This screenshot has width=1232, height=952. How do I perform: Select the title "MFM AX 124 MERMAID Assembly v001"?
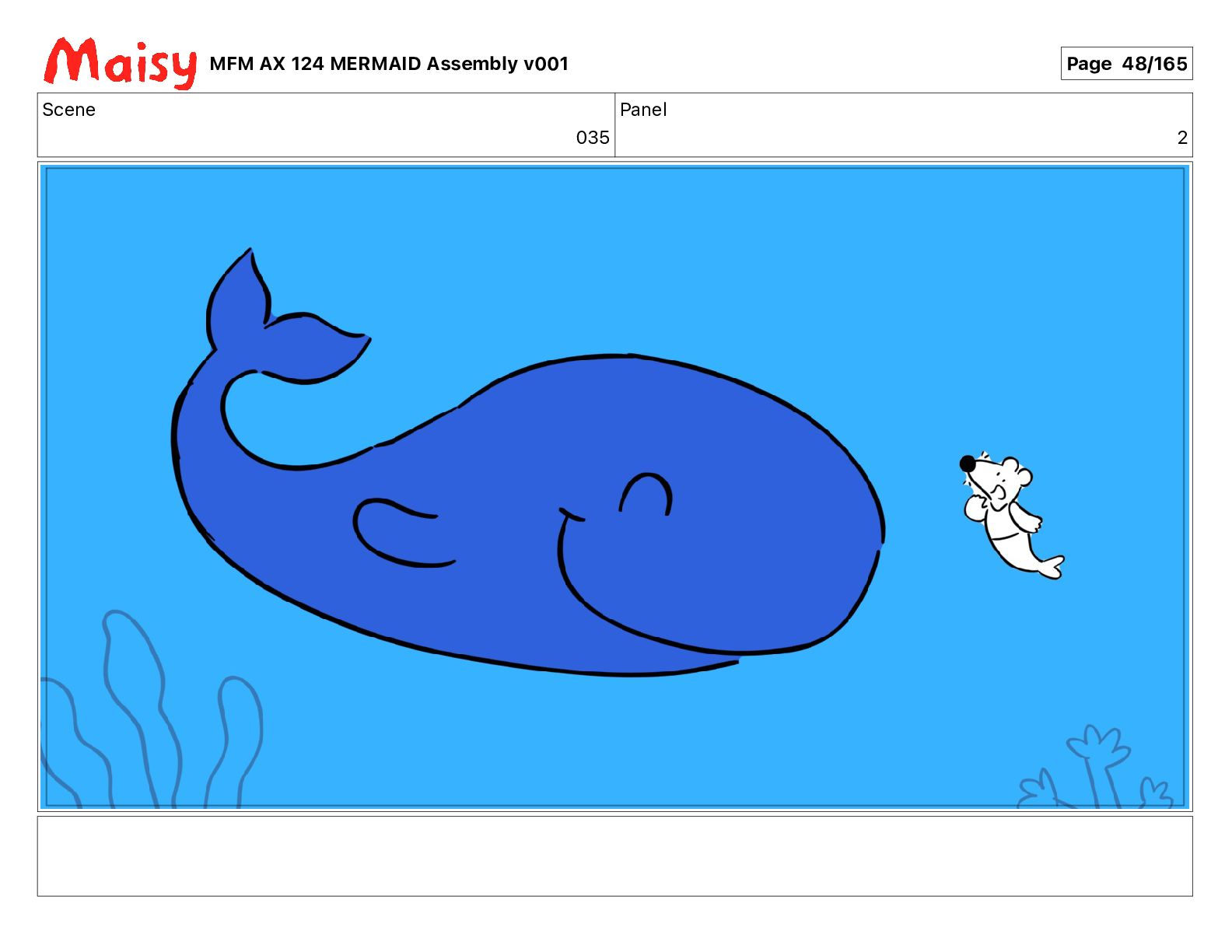(x=389, y=64)
